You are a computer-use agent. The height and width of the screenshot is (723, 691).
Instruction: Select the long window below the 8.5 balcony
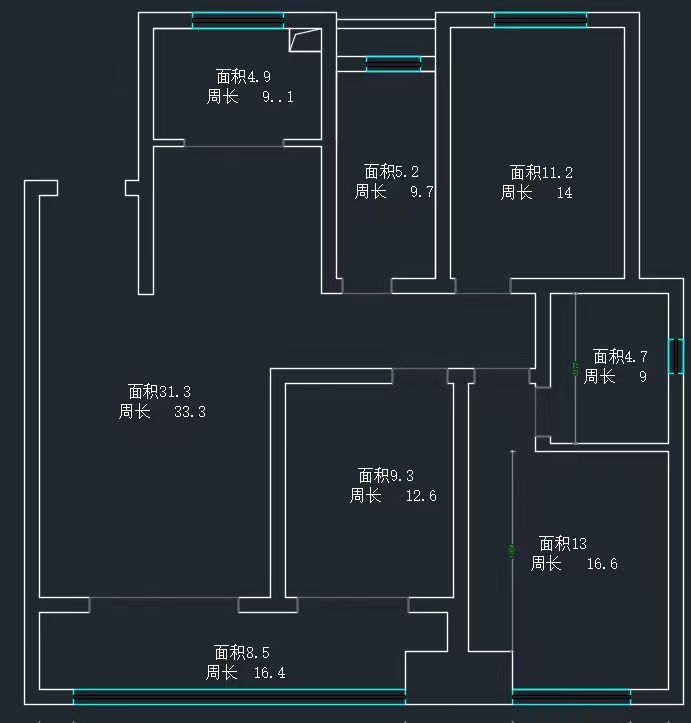[x=239, y=697]
